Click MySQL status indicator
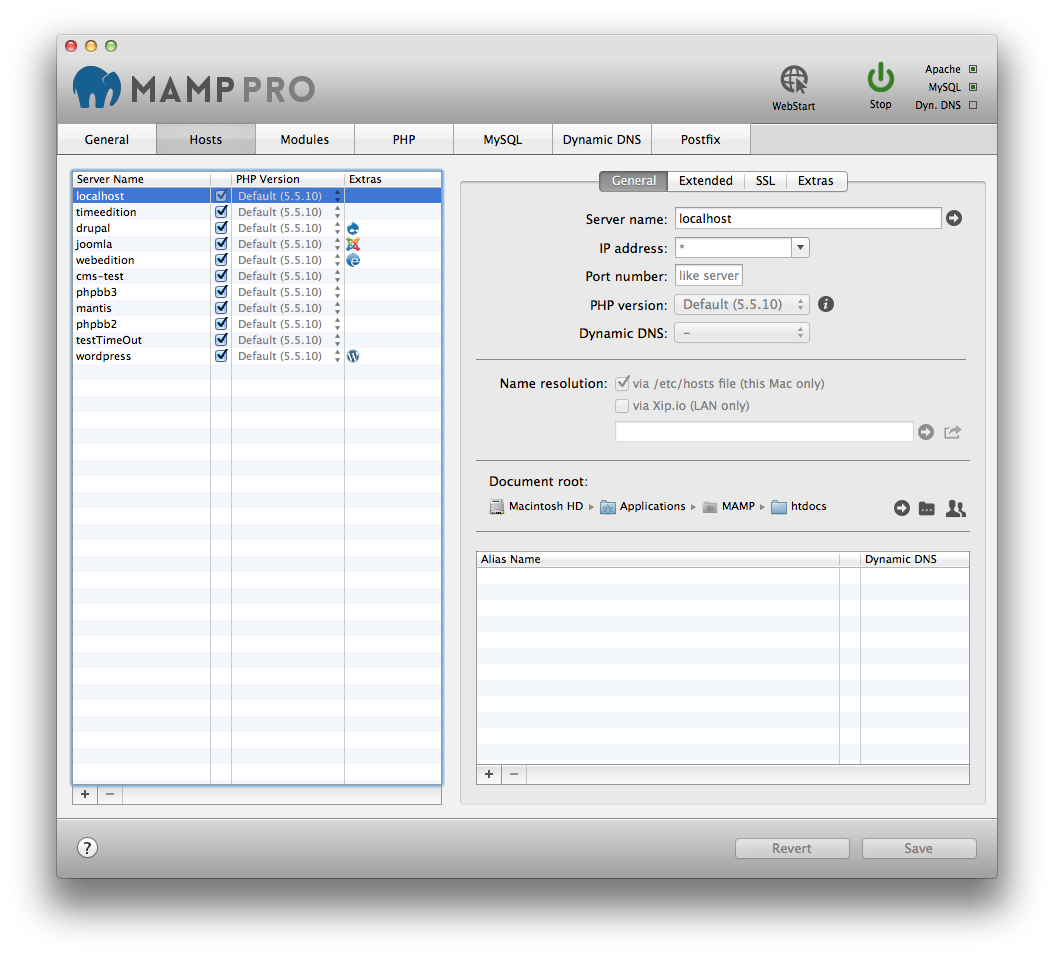Image resolution: width=1054 pixels, height=957 pixels. (x=973, y=87)
